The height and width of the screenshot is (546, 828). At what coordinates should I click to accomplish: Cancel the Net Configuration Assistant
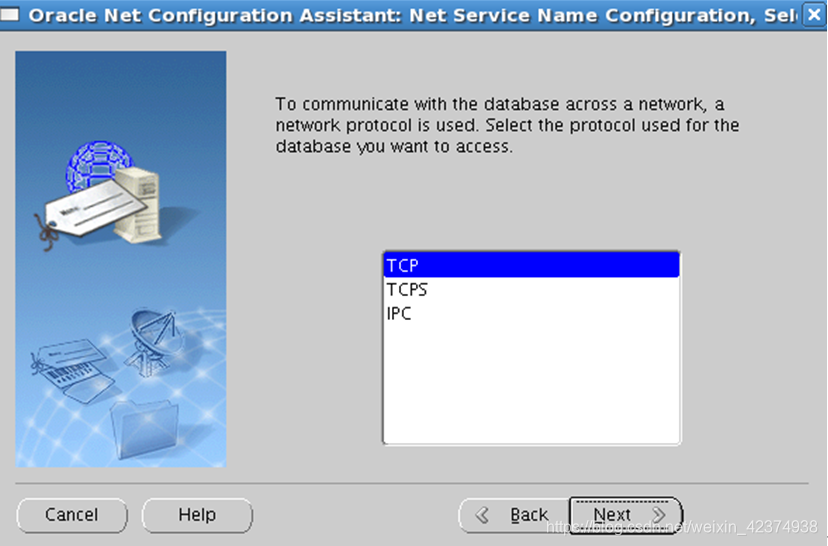(x=72, y=514)
